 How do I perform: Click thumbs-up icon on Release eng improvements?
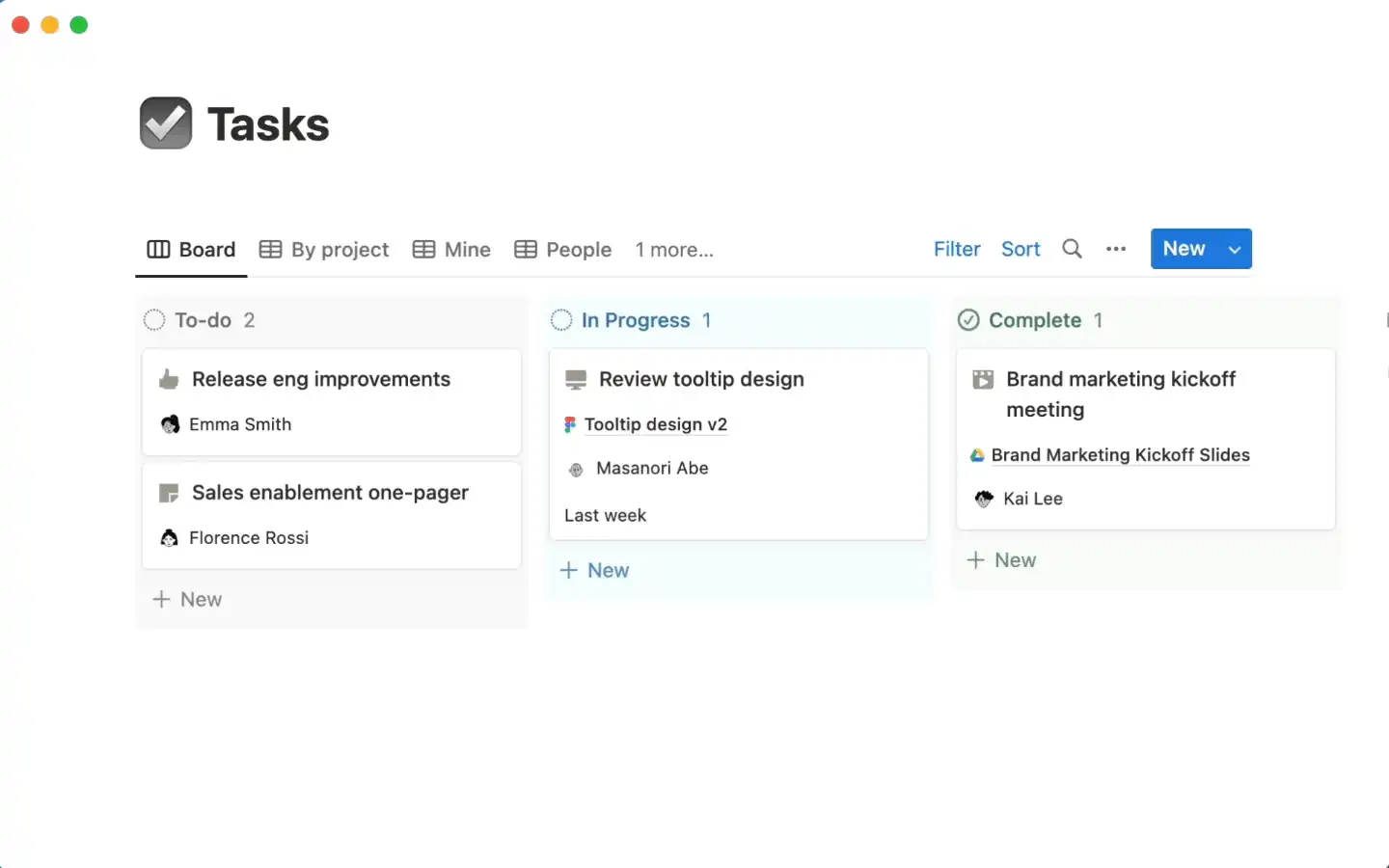tap(169, 380)
